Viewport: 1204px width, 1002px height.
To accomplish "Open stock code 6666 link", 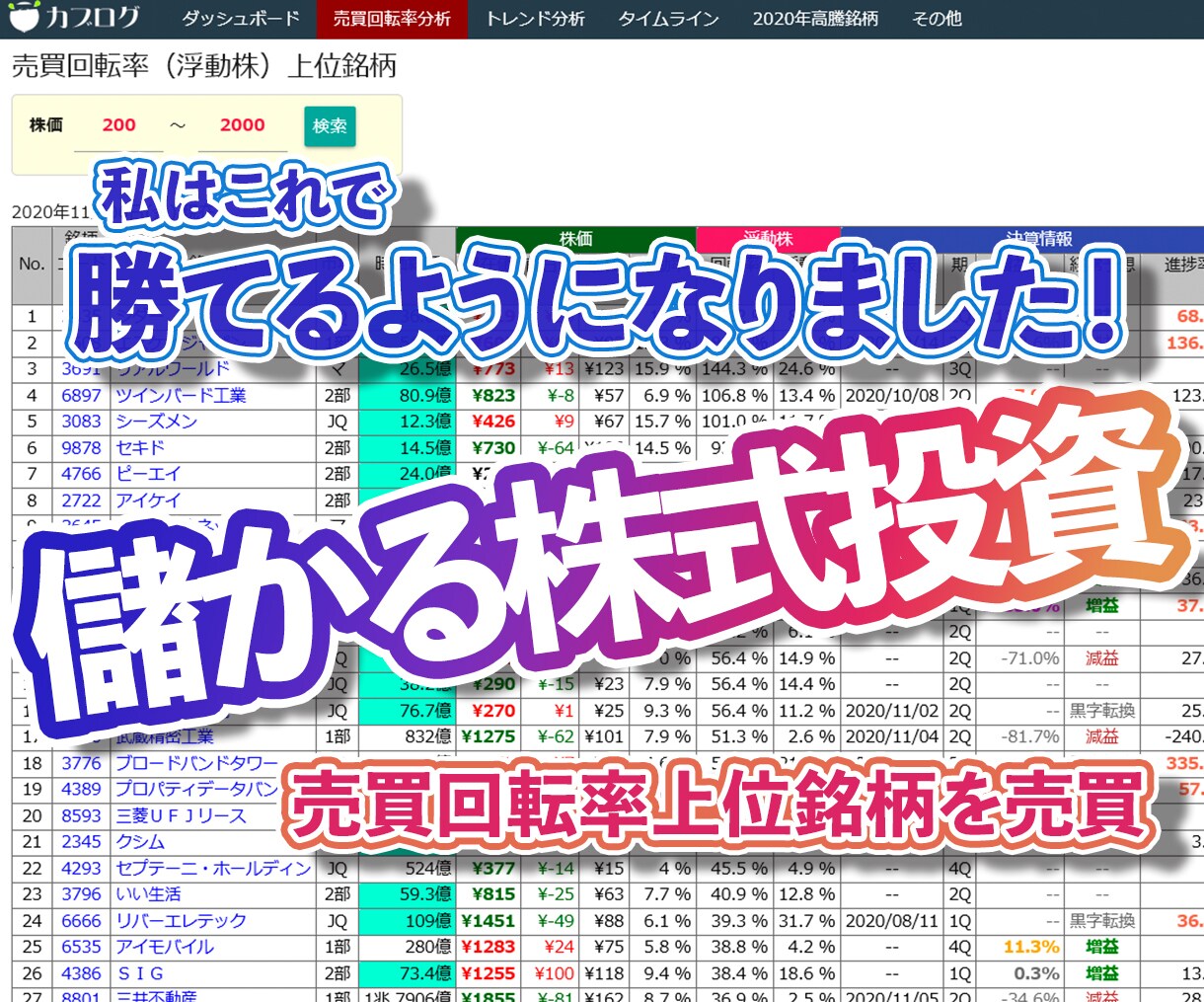I will pyautogui.click(x=81, y=921).
